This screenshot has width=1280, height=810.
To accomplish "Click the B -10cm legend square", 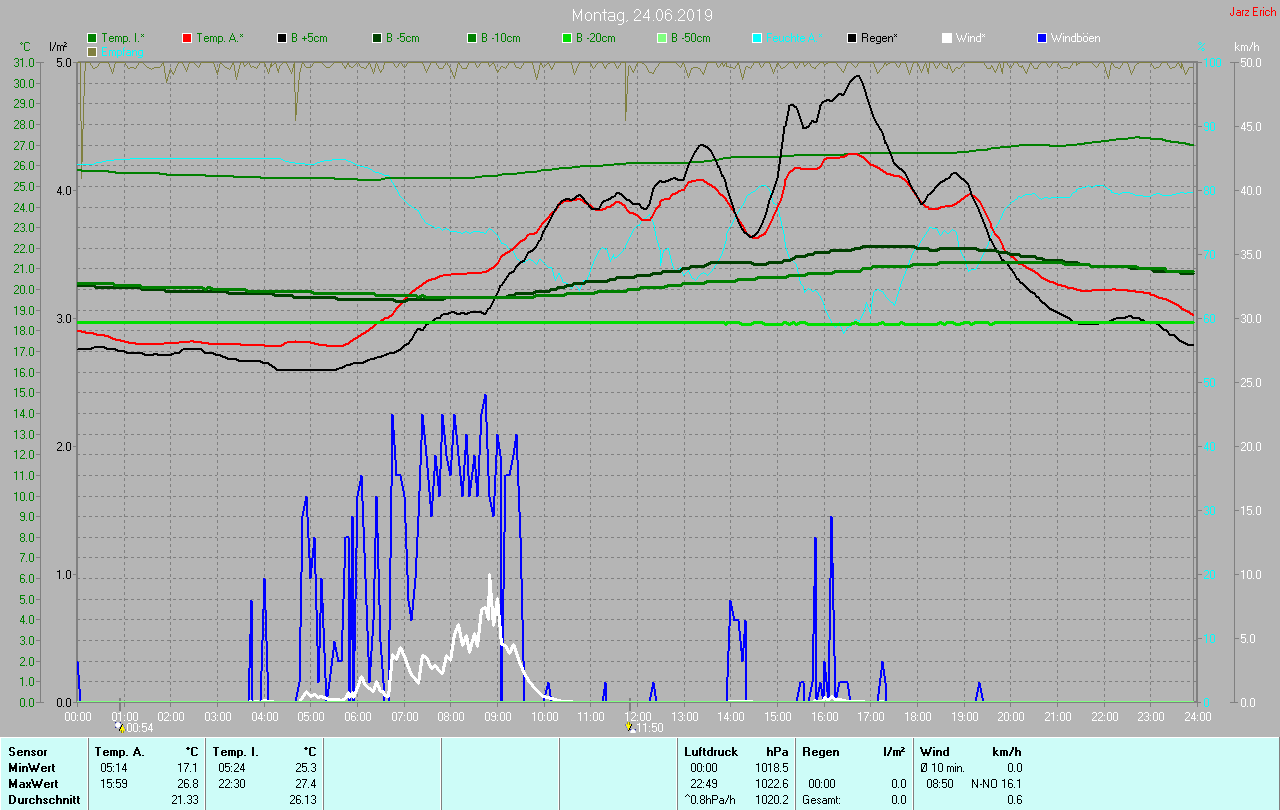I will pos(472,38).
